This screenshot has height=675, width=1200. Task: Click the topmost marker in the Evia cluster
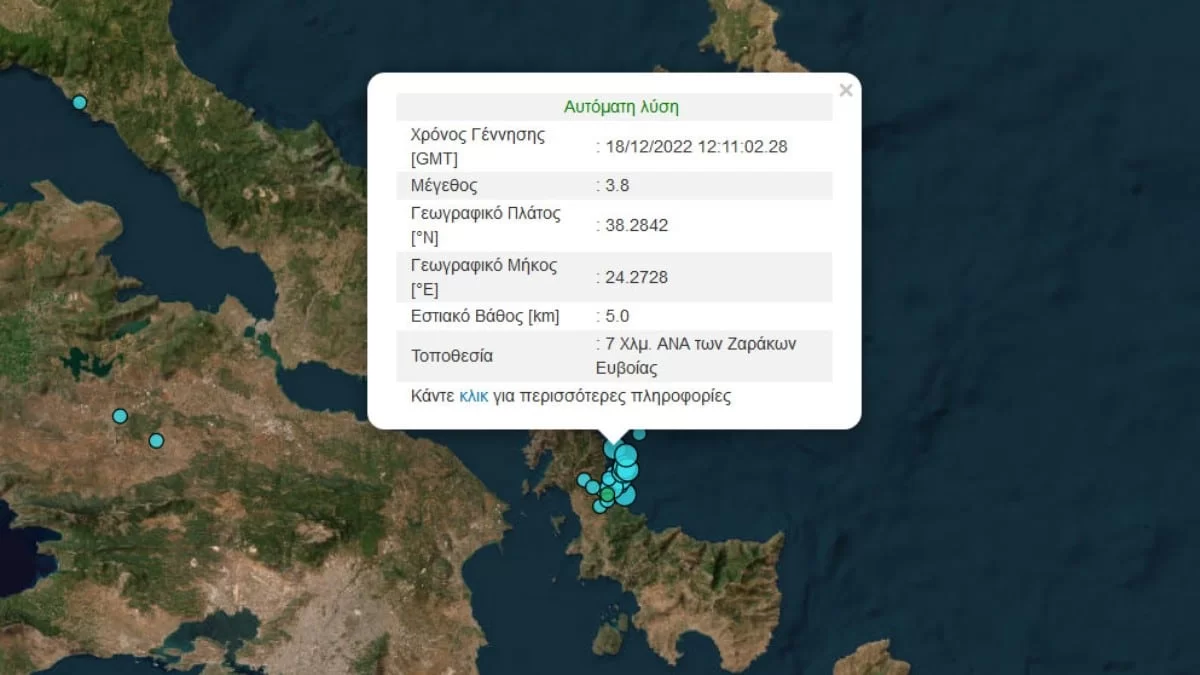(x=638, y=435)
